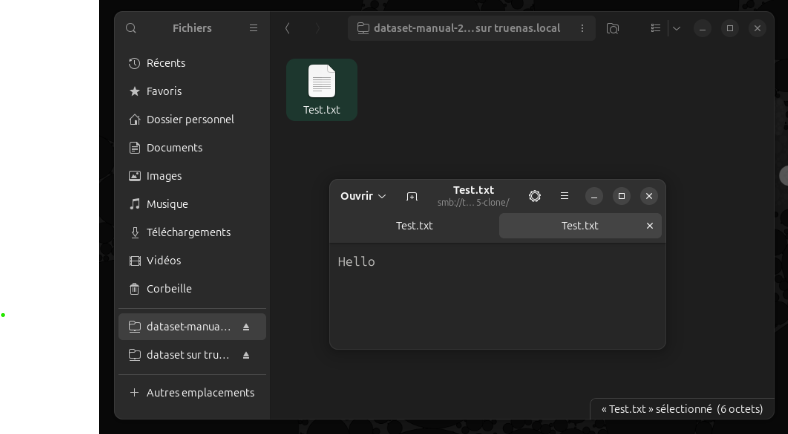788x434 pixels.
Task: Open the Ouvrir dropdown in text editor
Action: point(362,196)
